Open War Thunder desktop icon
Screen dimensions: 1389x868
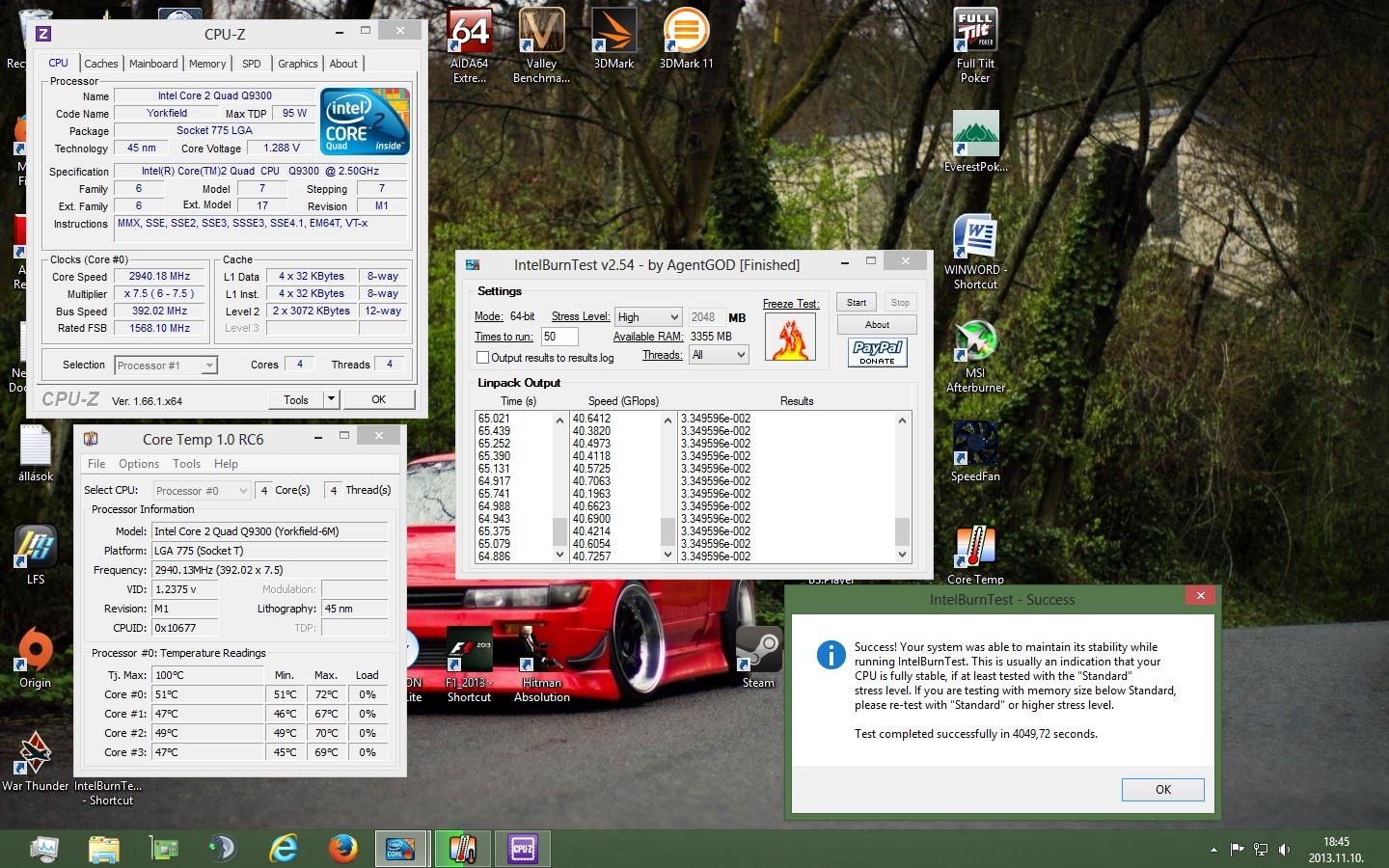coord(35,761)
